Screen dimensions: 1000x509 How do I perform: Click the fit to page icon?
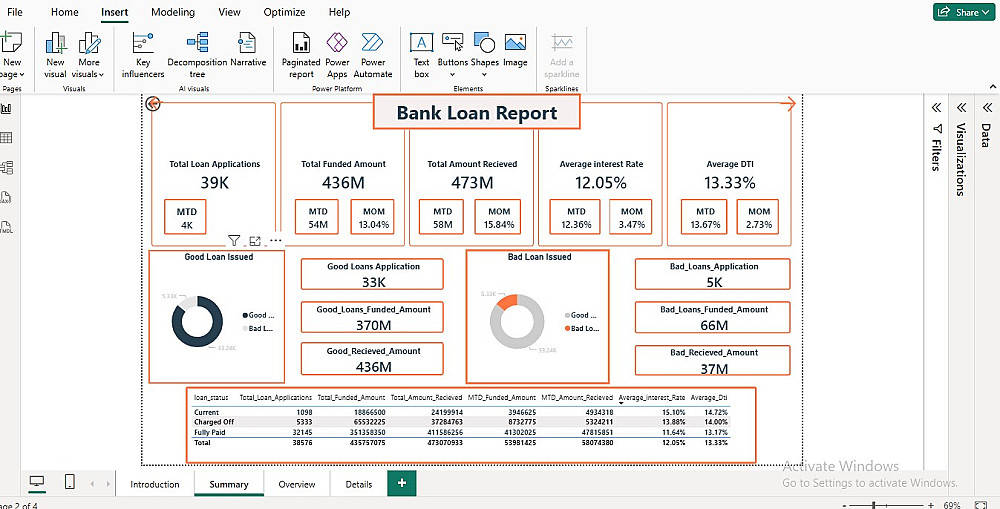pyautogui.click(x=980, y=505)
